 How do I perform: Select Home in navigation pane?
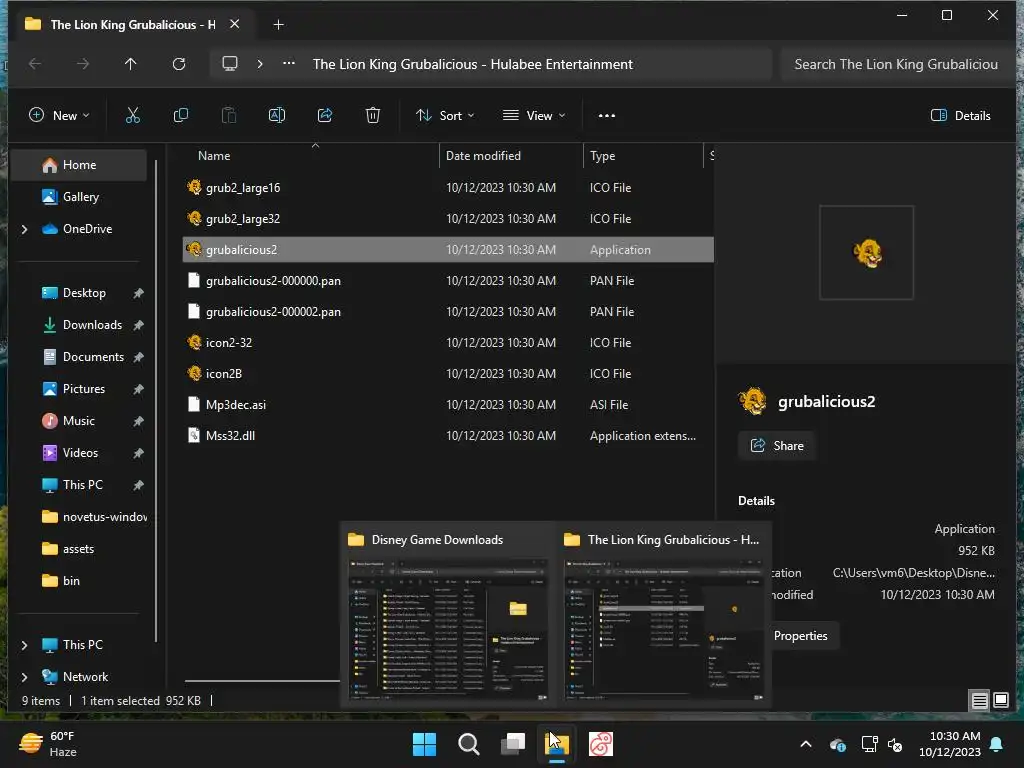click(x=79, y=165)
